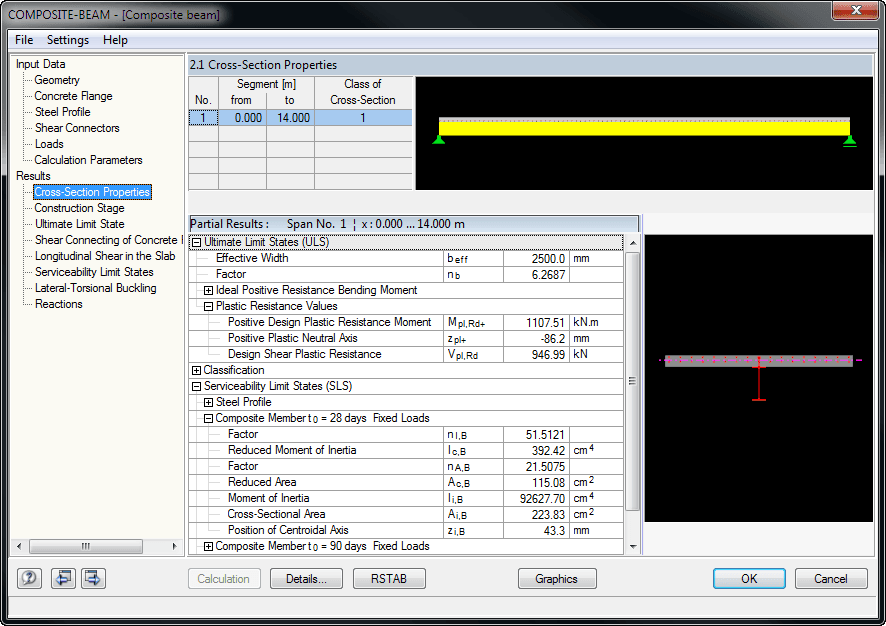Click the yellow beam in the span graphic
Viewport: 886px width, 626px height.
pos(644,128)
